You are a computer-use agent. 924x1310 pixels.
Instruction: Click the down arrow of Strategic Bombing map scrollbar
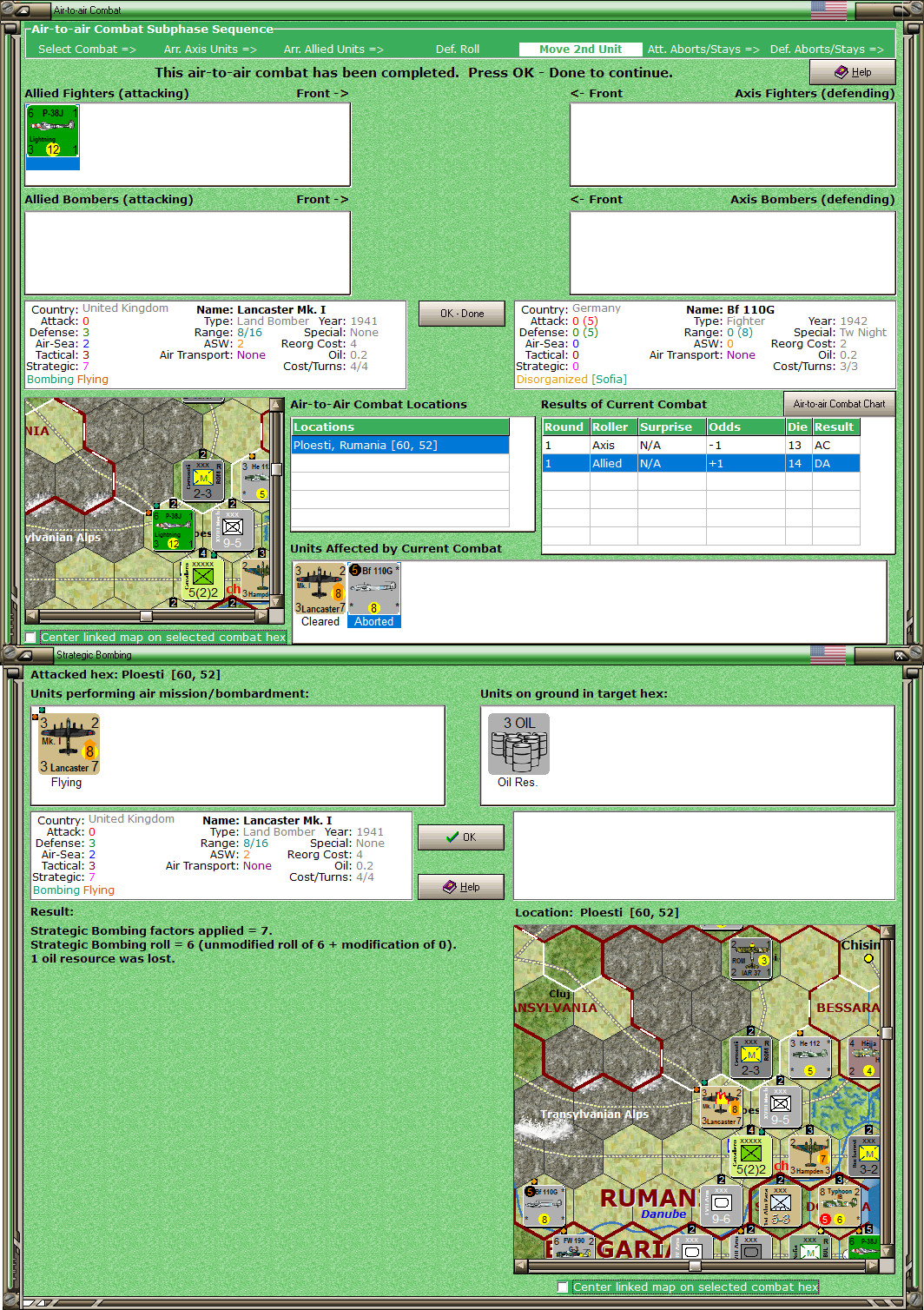887,1252
